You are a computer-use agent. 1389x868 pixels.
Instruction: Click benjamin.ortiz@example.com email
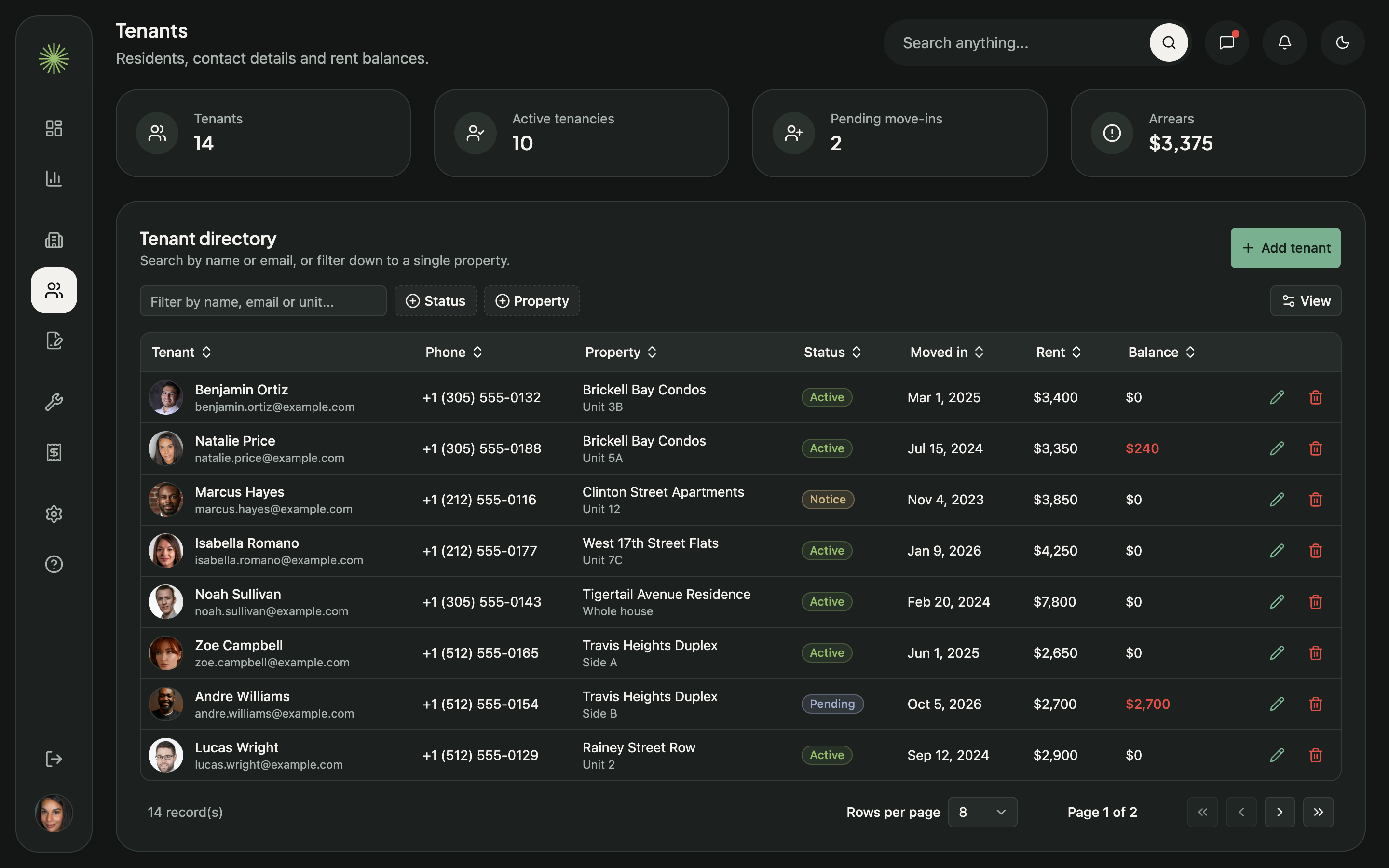pyautogui.click(x=274, y=407)
